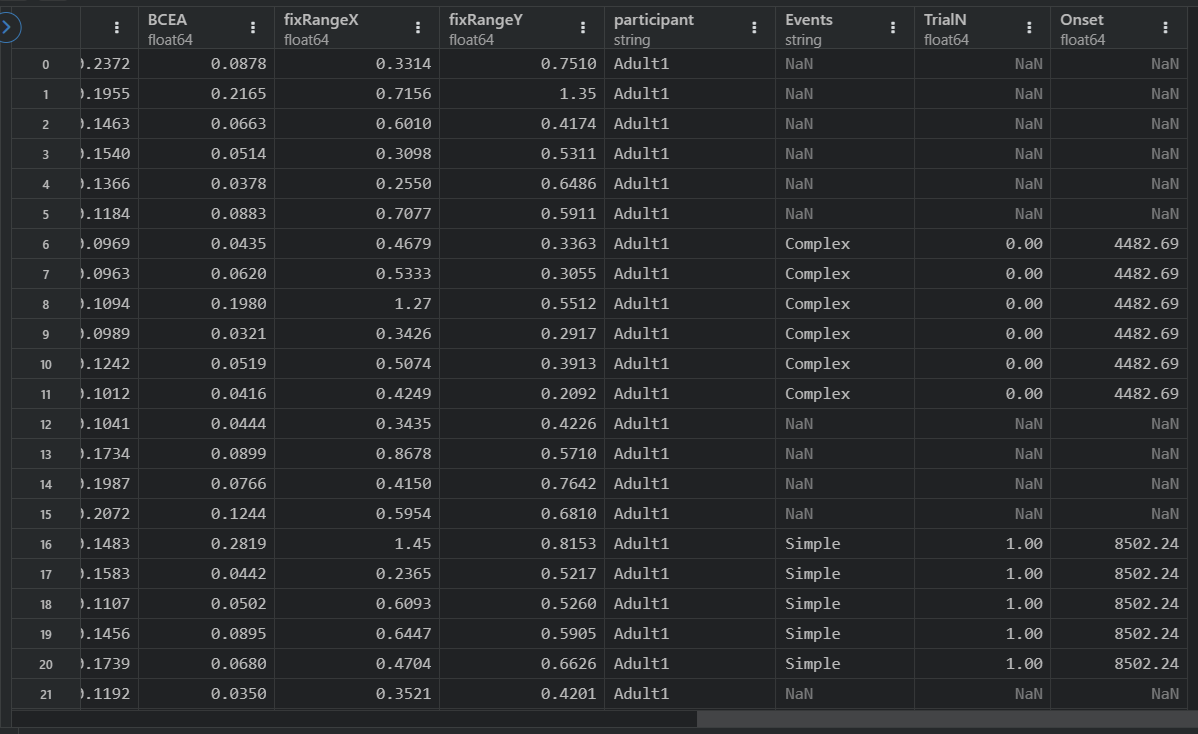Select row index 21
The width and height of the screenshot is (1198, 734).
pyautogui.click(x=45, y=694)
